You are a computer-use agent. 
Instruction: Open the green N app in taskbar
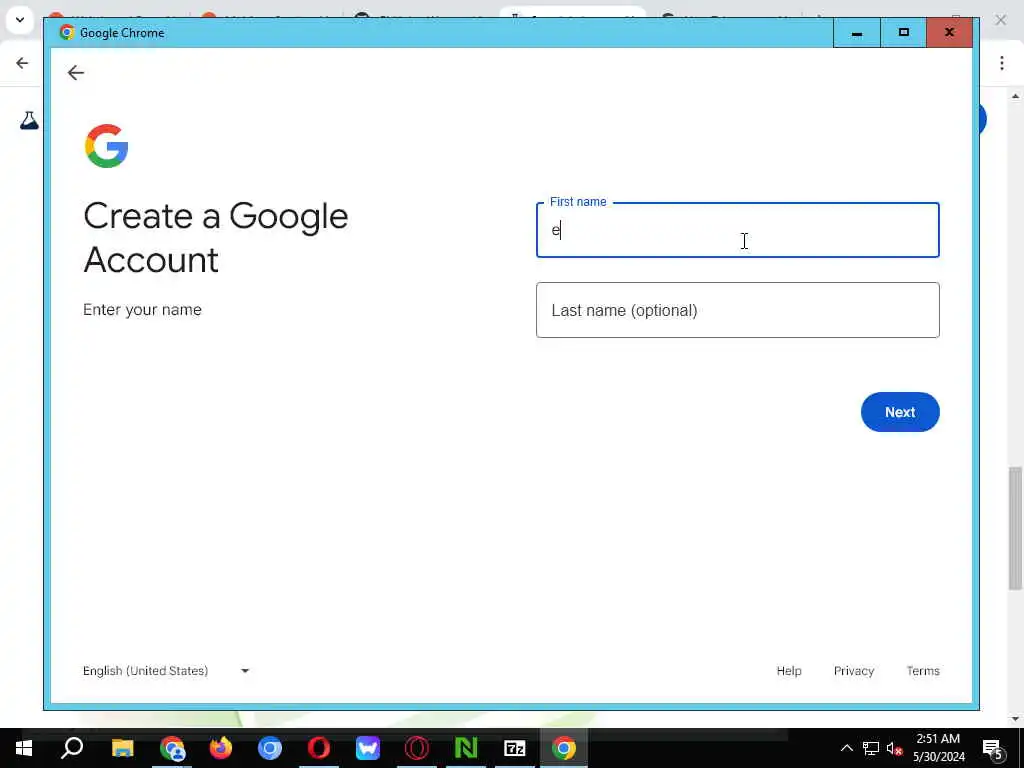466,748
